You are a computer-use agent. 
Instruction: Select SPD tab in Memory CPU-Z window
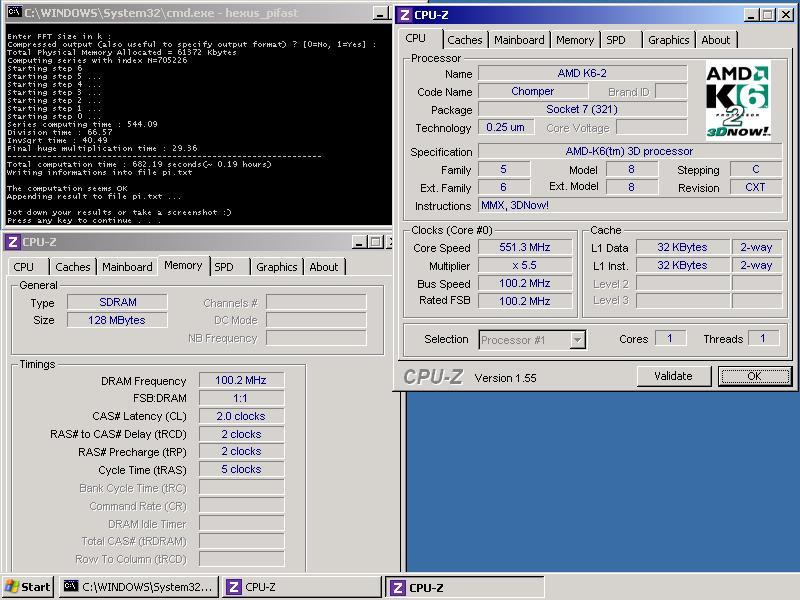(x=230, y=267)
